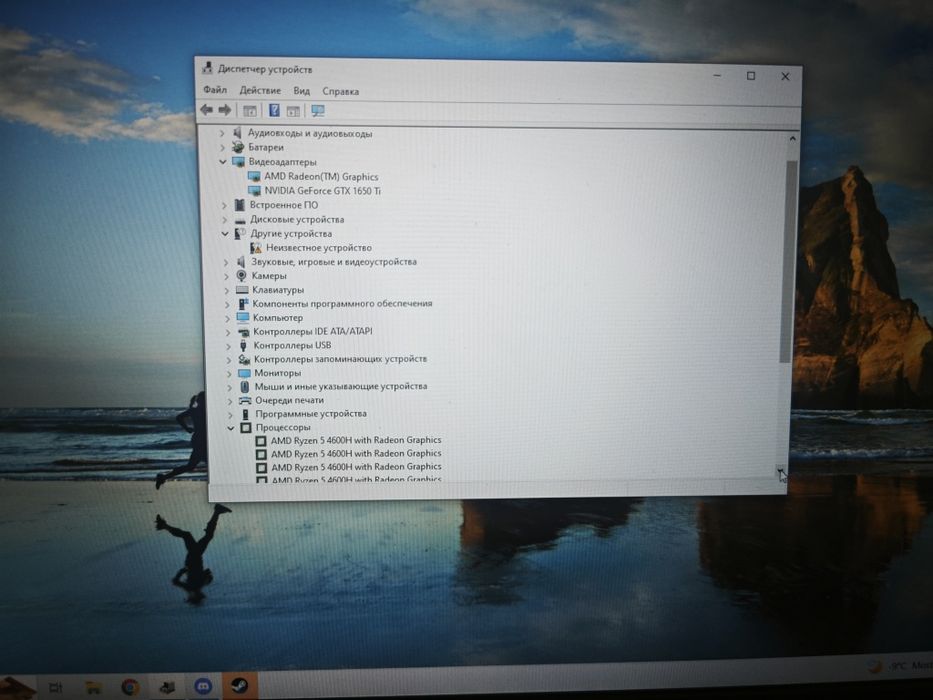
Task: Click the drive icon beside Дисковые устройства
Action: pos(240,220)
